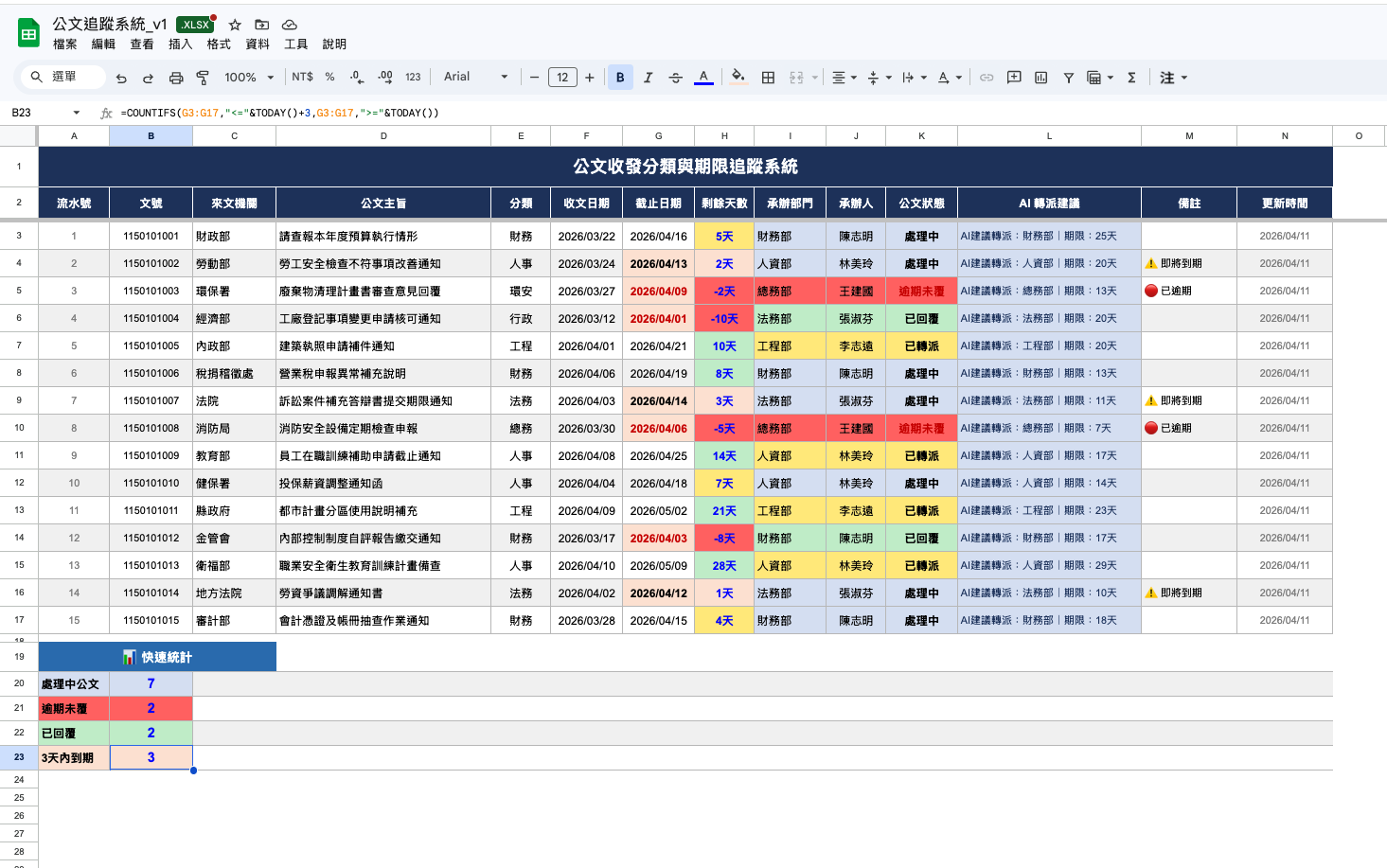This screenshot has width=1387, height=868.
Task: Click the undo arrow icon
Action: (121, 78)
